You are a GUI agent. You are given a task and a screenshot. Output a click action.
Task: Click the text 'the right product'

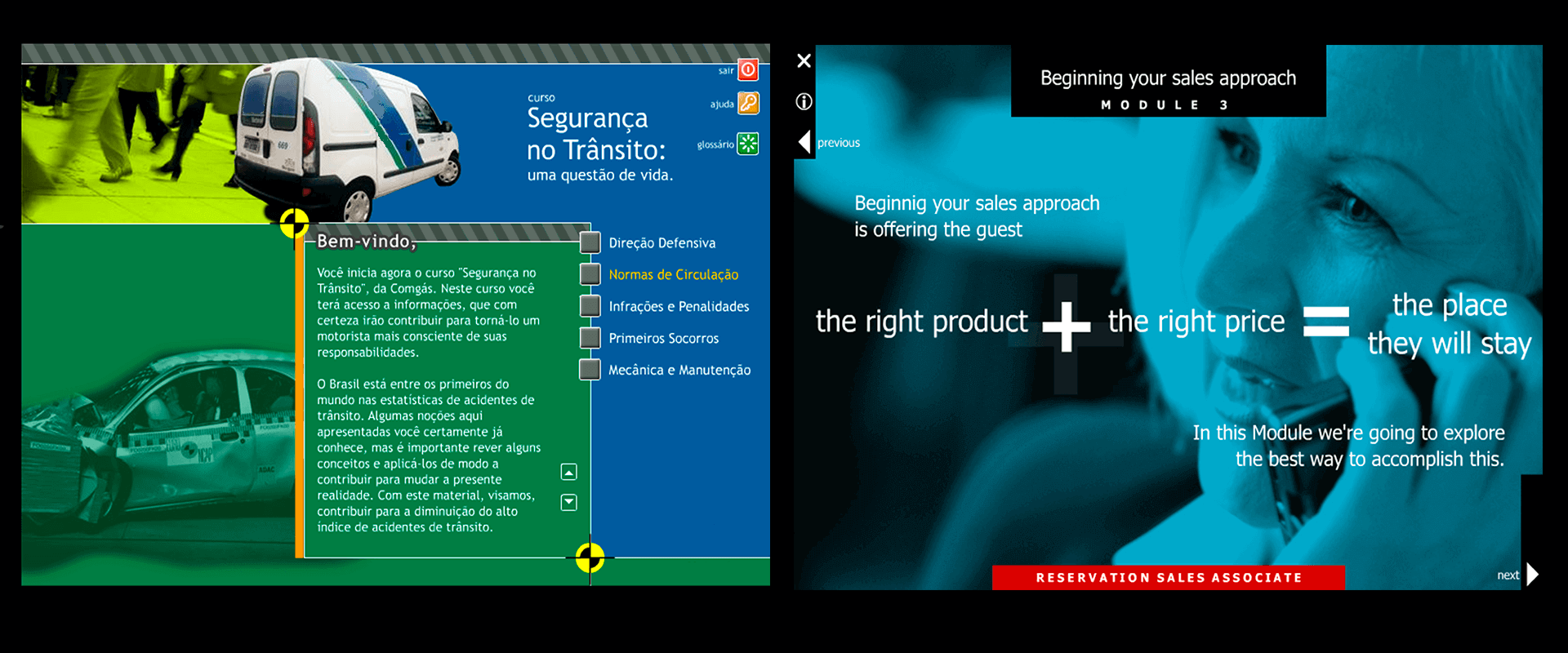coord(921,322)
